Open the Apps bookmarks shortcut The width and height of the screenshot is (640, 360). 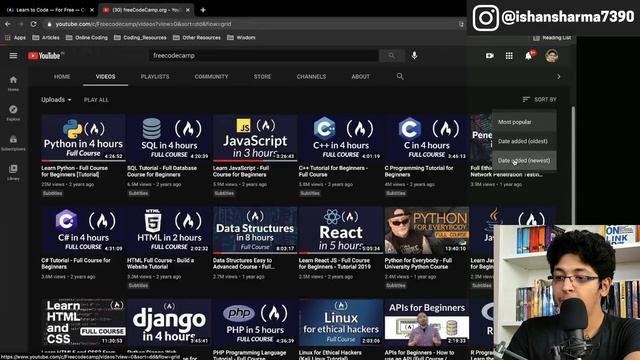click(x=16, y=38)
